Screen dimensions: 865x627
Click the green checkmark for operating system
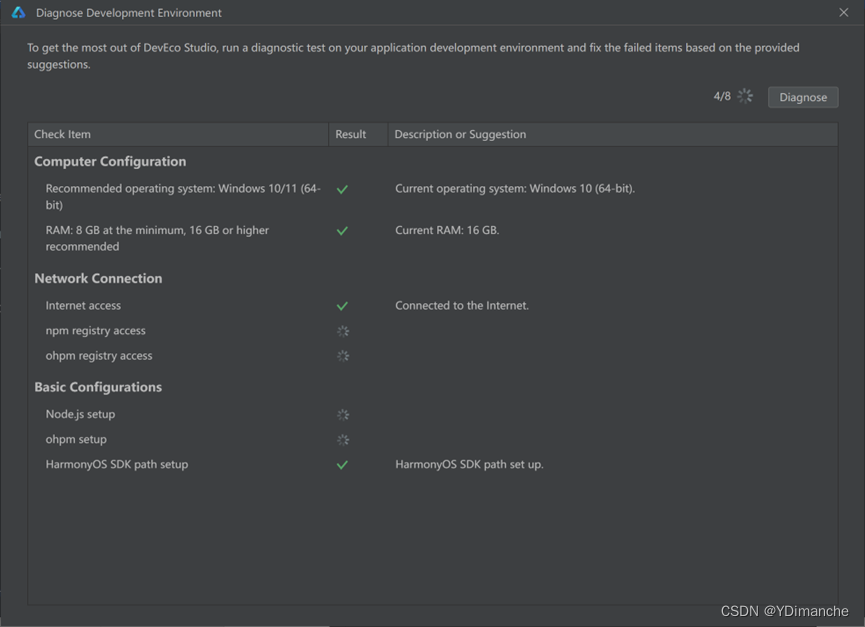pos(342,189)
